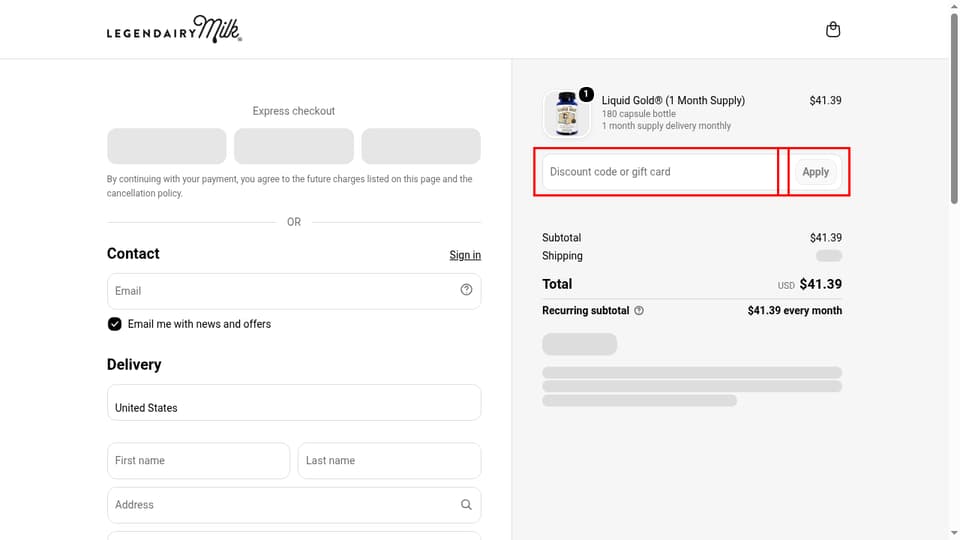960x540 pixels.
Task: Focus the Discount code or gift card field
Action: pyautogui.click(x=660, y=171)
